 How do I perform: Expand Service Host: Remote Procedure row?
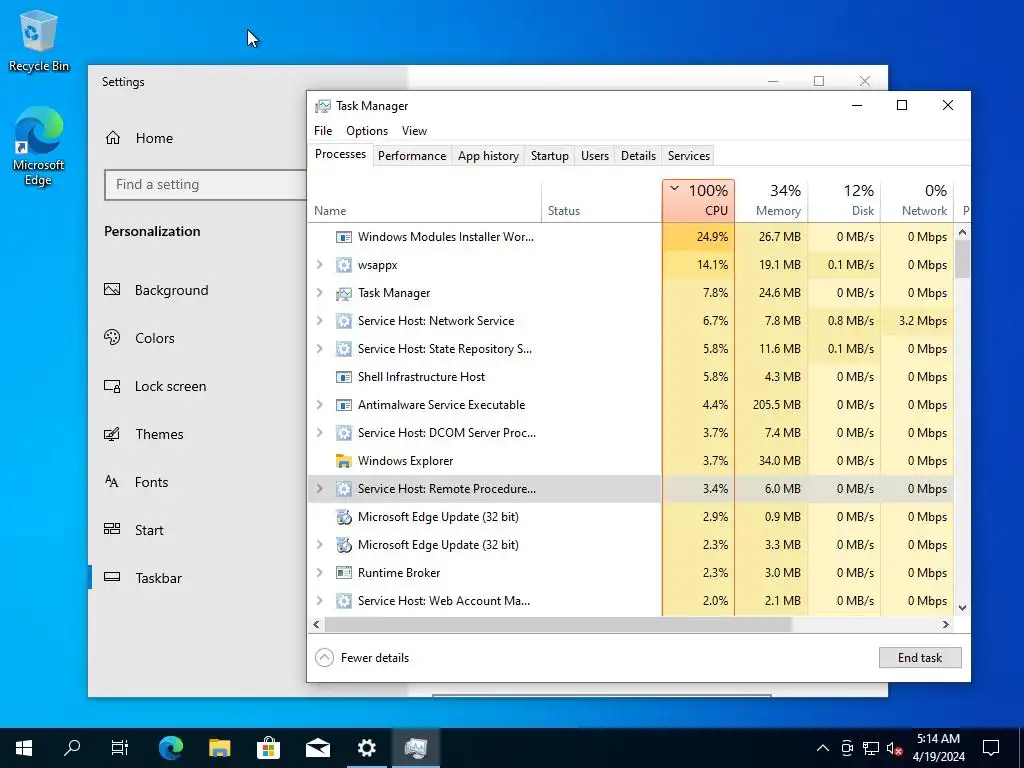319,488
